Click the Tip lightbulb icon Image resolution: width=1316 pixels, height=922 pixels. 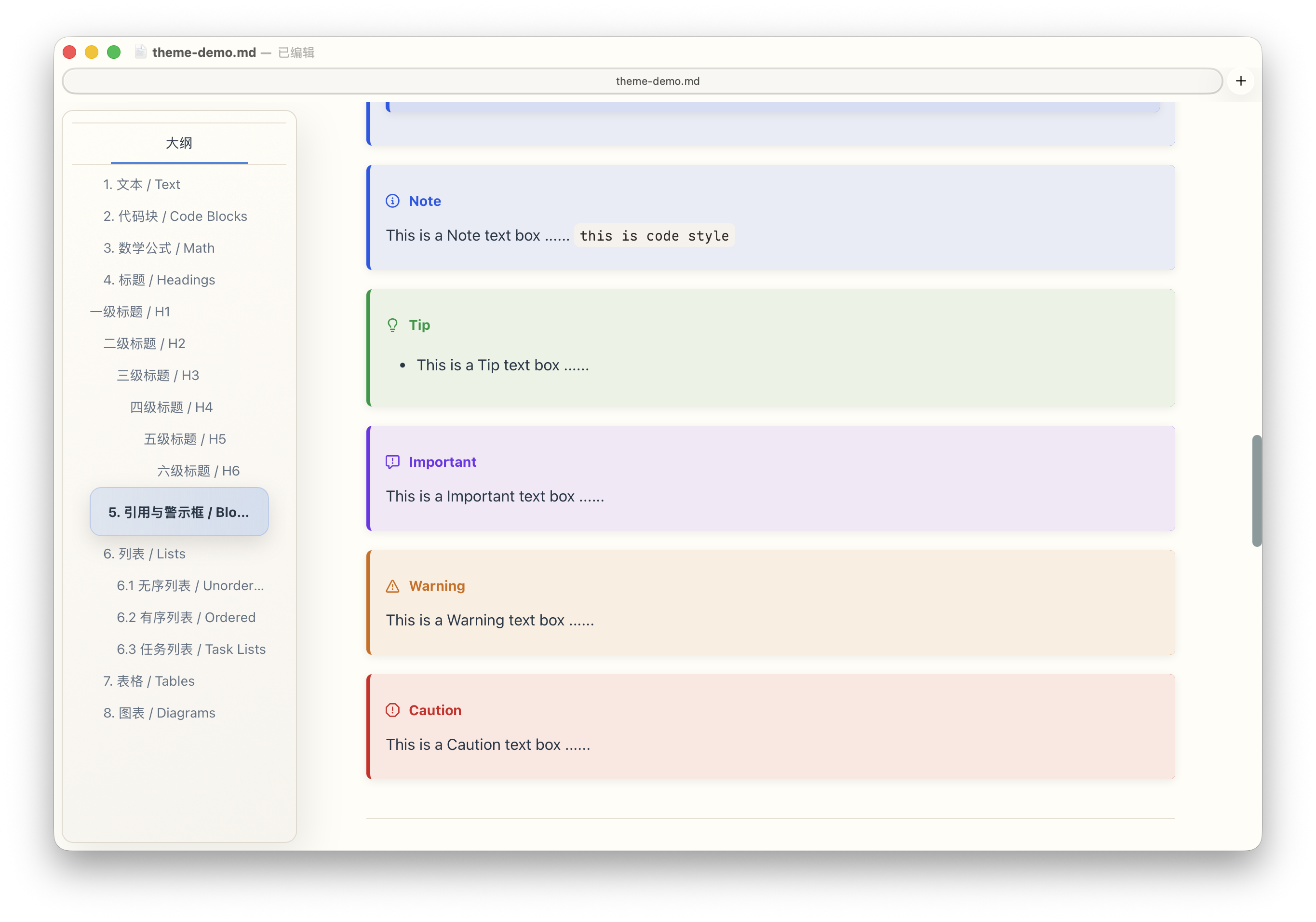pos(392,325)
